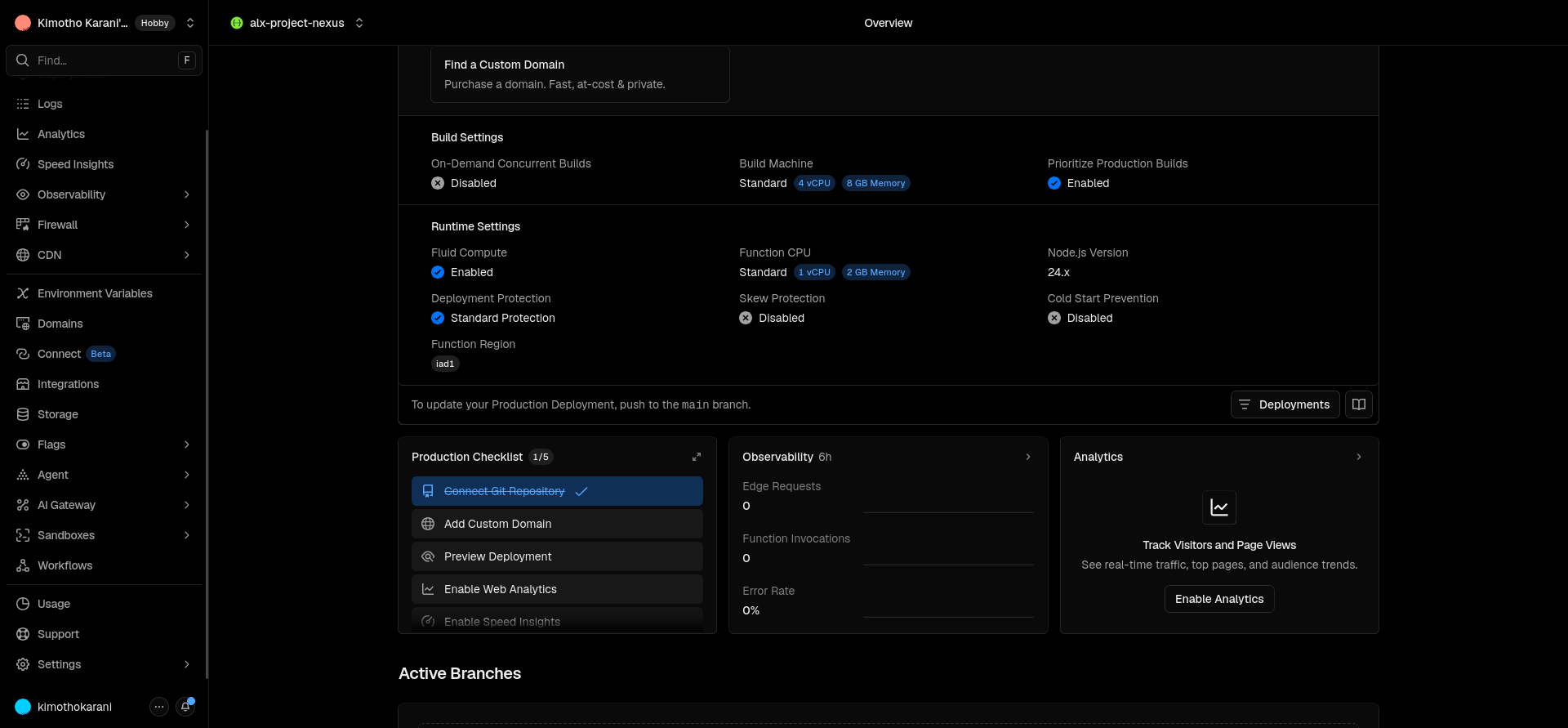1568x728 pixels.
Task: Select Enable Web Analytics checklist item
Action: click(557, 589)
